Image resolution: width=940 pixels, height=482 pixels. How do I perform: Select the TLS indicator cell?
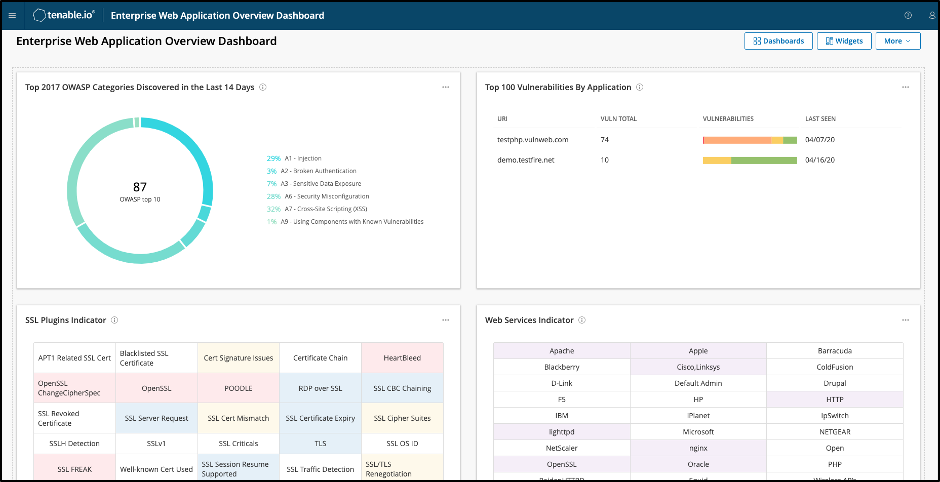321,444
